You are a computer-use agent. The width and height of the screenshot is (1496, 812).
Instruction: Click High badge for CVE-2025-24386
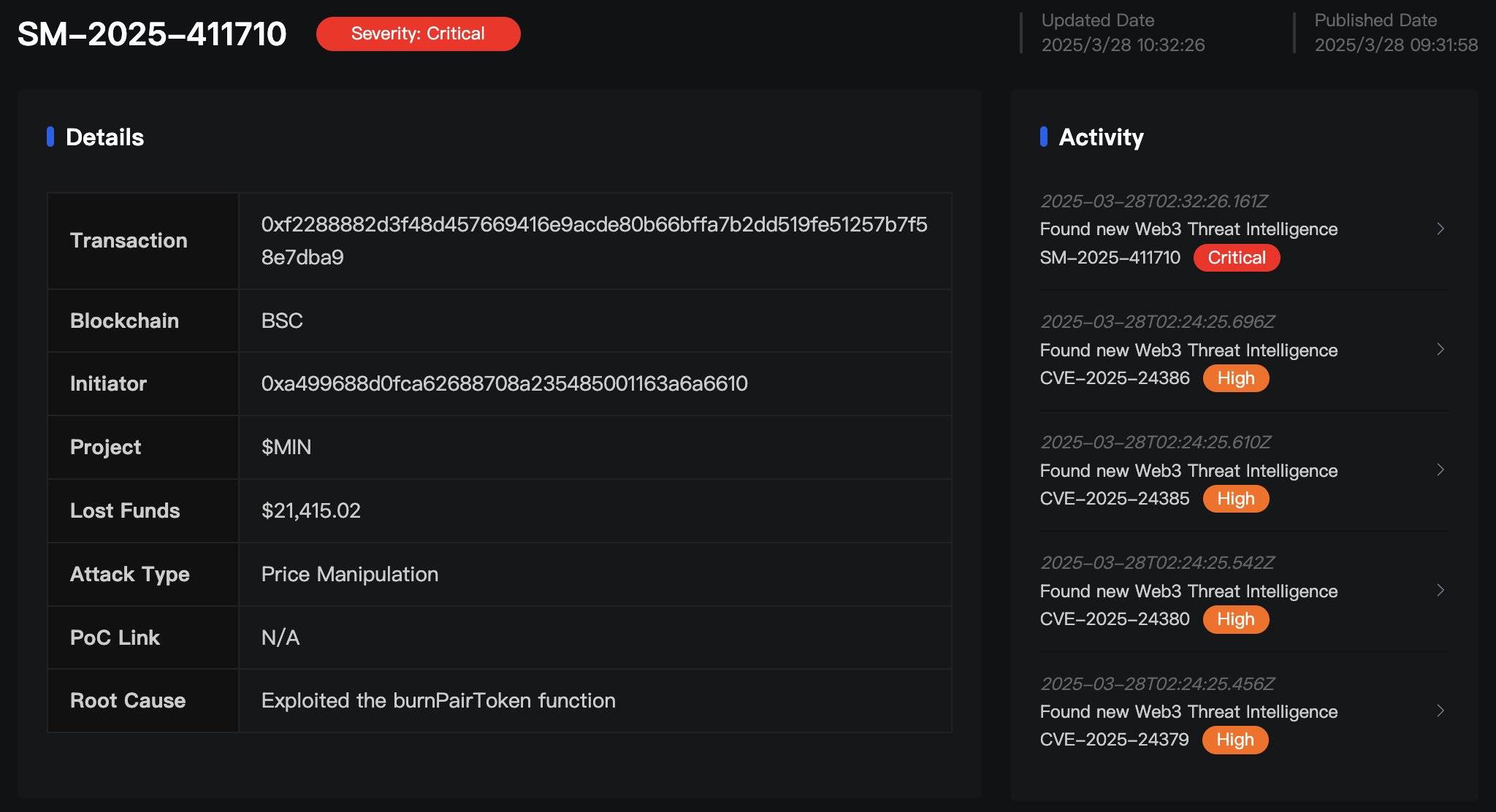[x=1235, y=378]
